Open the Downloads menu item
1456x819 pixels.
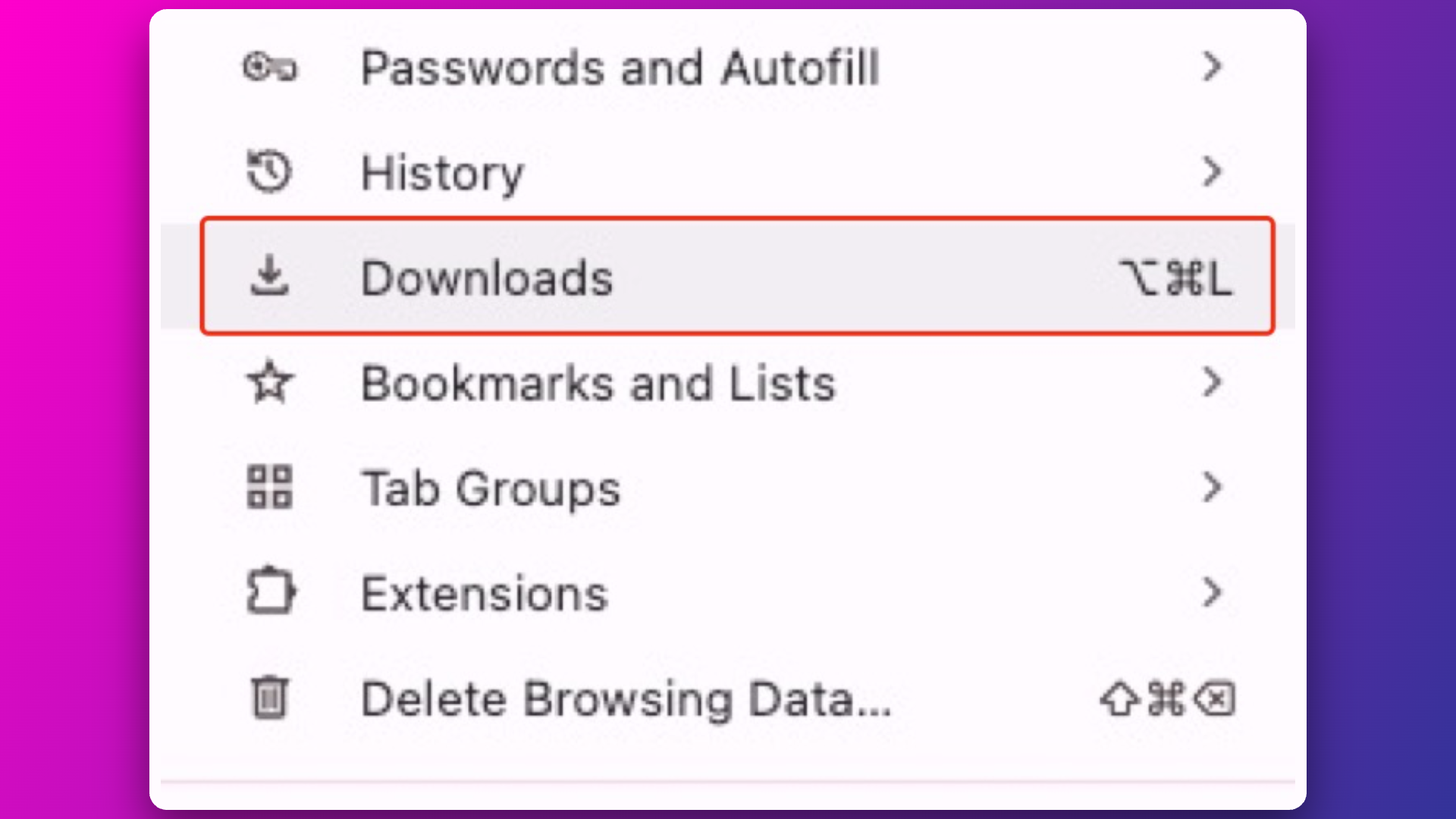coord(487,278)
